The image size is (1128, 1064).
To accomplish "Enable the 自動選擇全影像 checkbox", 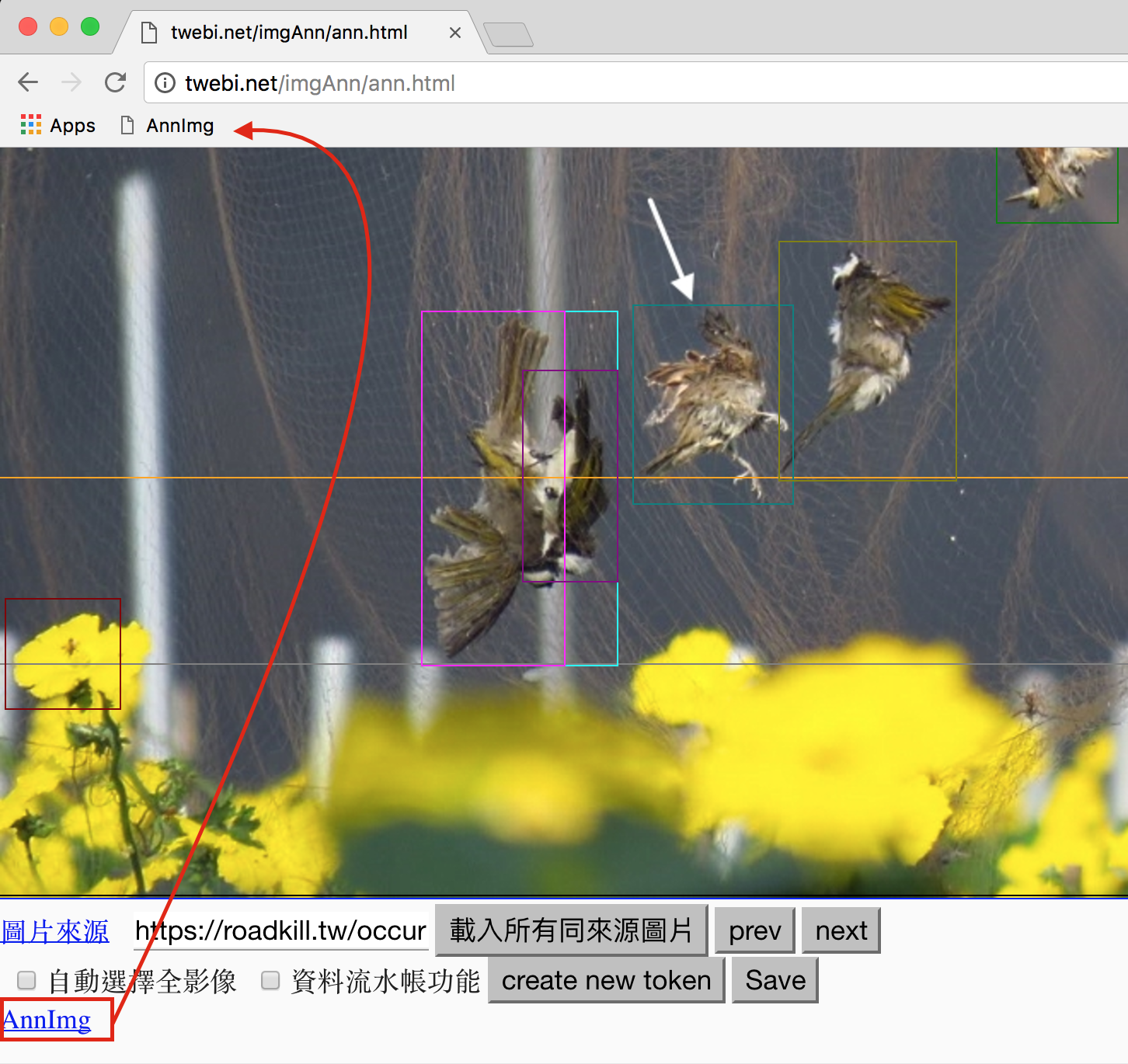I will pos(27,980).
